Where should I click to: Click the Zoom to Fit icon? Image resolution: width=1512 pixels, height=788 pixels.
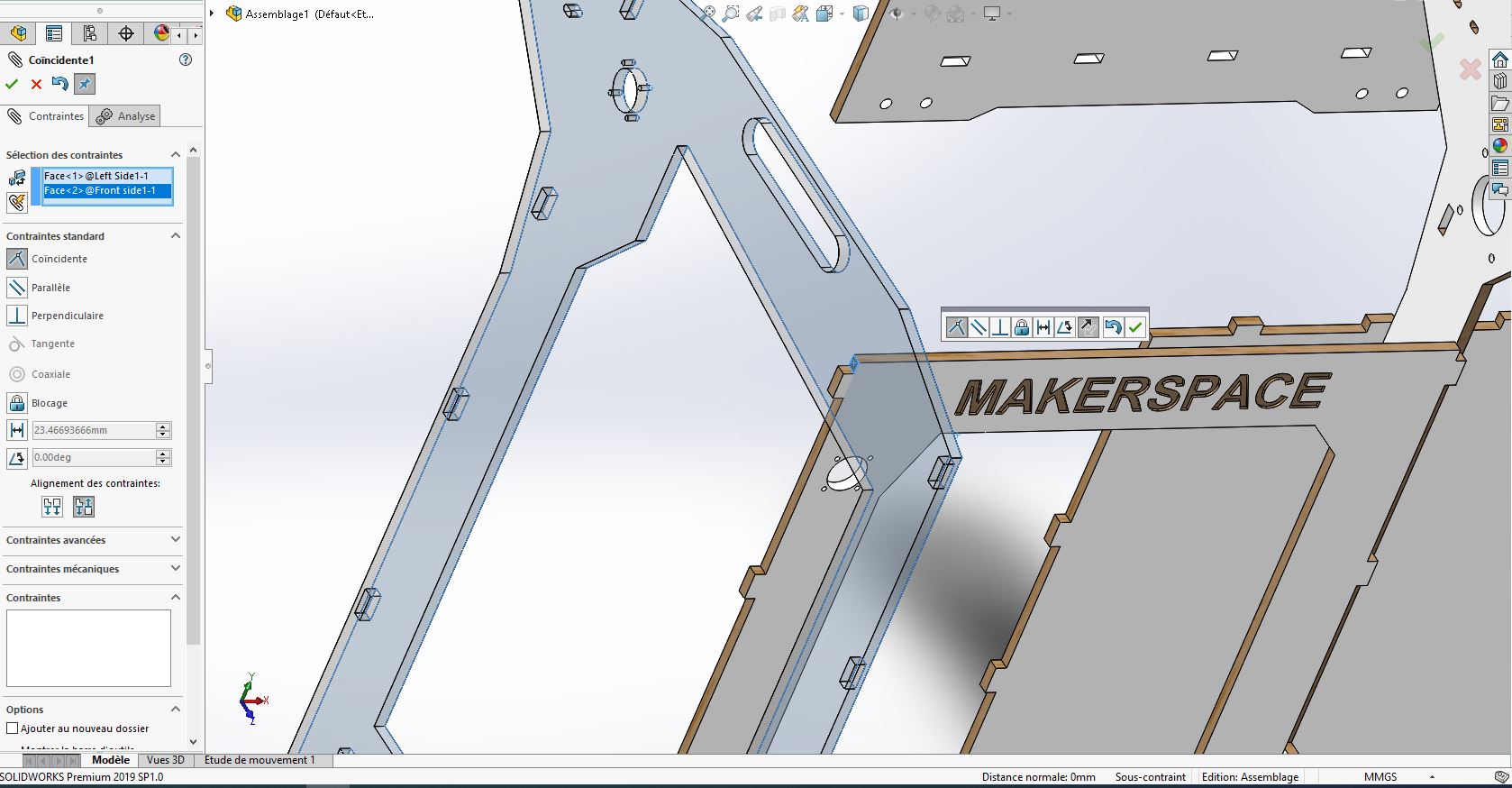pos(708,14)
